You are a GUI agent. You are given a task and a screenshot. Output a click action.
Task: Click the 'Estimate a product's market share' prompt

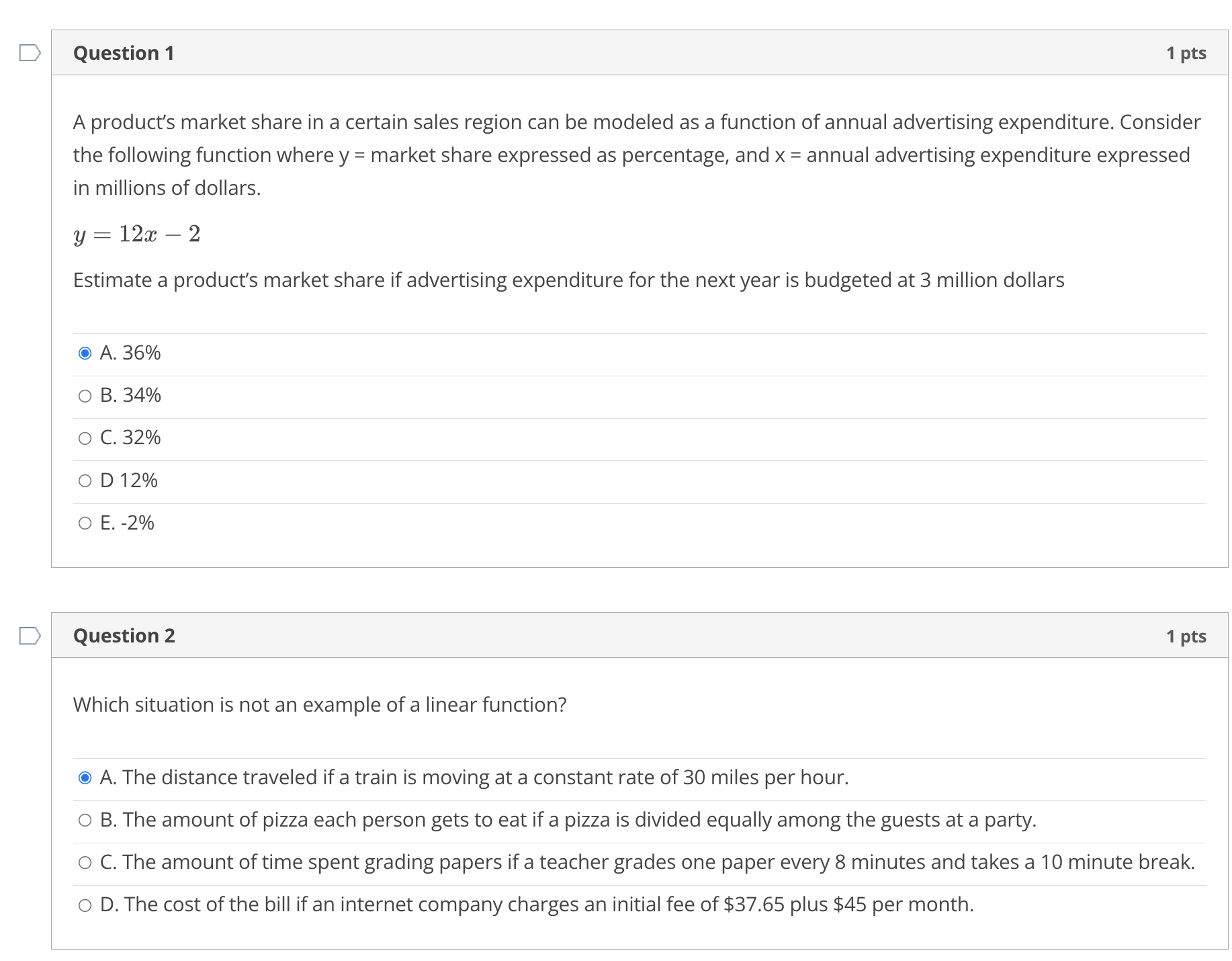pyautogui.click(x=568, y=280)
